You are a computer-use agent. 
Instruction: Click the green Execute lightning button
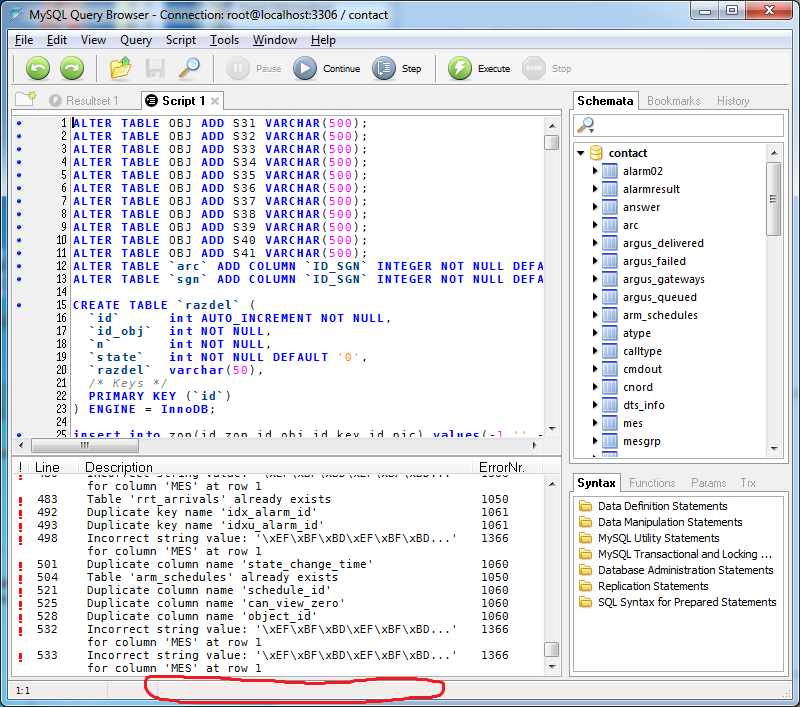[479, 68]
